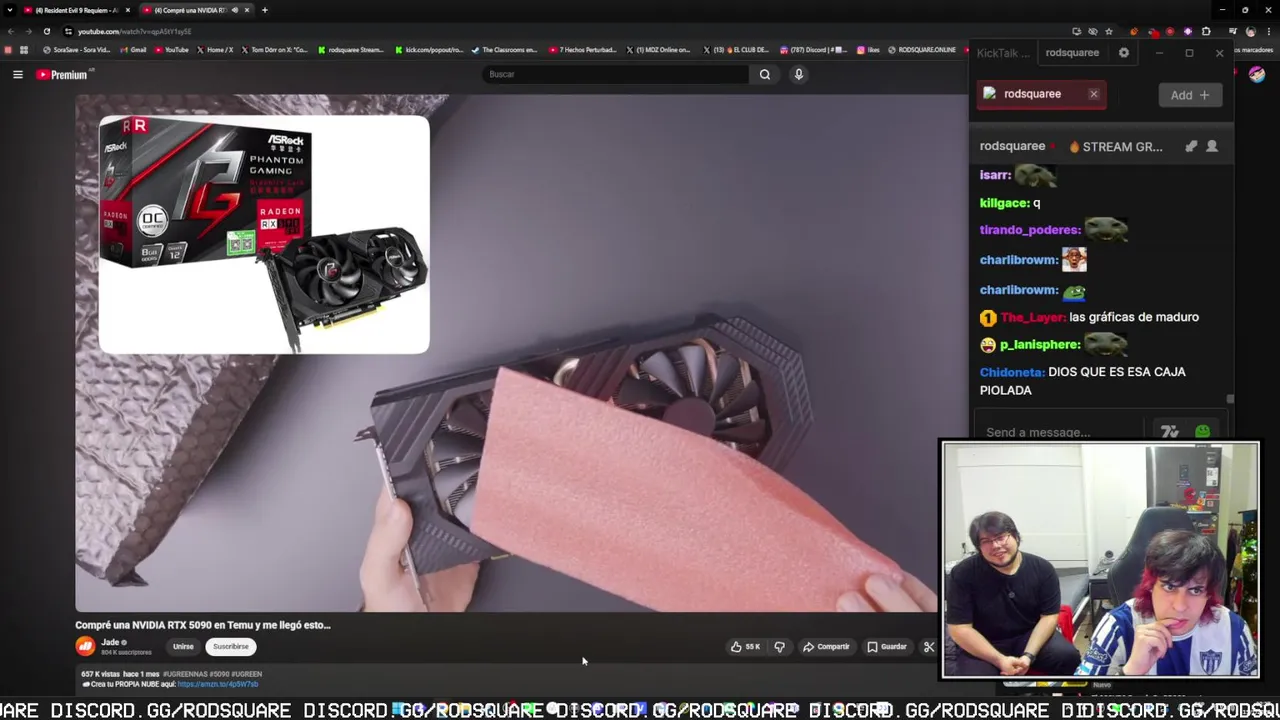
Task: Mute the audio-playing tab speaker icon
Action: (235, 10)
